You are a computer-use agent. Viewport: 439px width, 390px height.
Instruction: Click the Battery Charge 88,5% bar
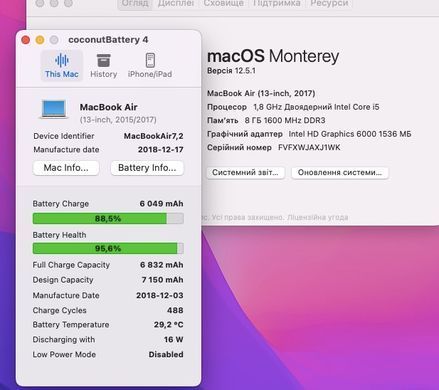pos(108,219)
